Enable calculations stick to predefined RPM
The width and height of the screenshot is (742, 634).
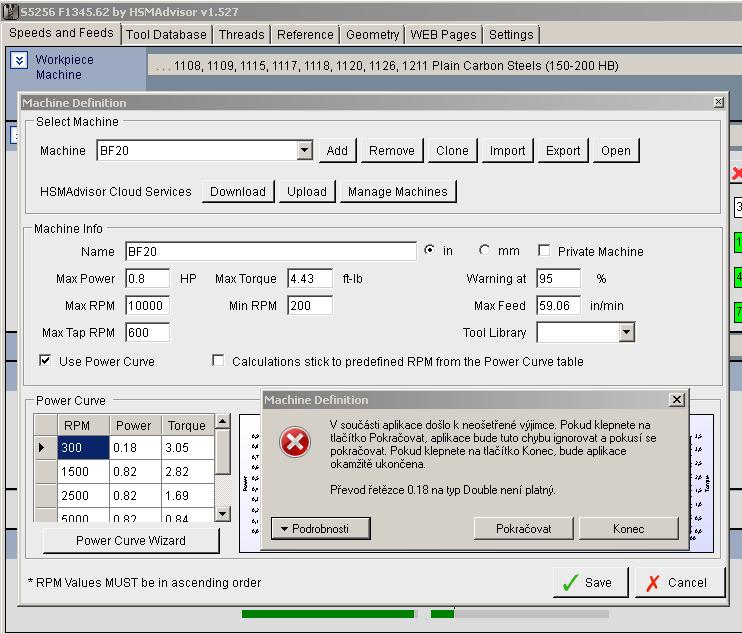tap(219, 361)
